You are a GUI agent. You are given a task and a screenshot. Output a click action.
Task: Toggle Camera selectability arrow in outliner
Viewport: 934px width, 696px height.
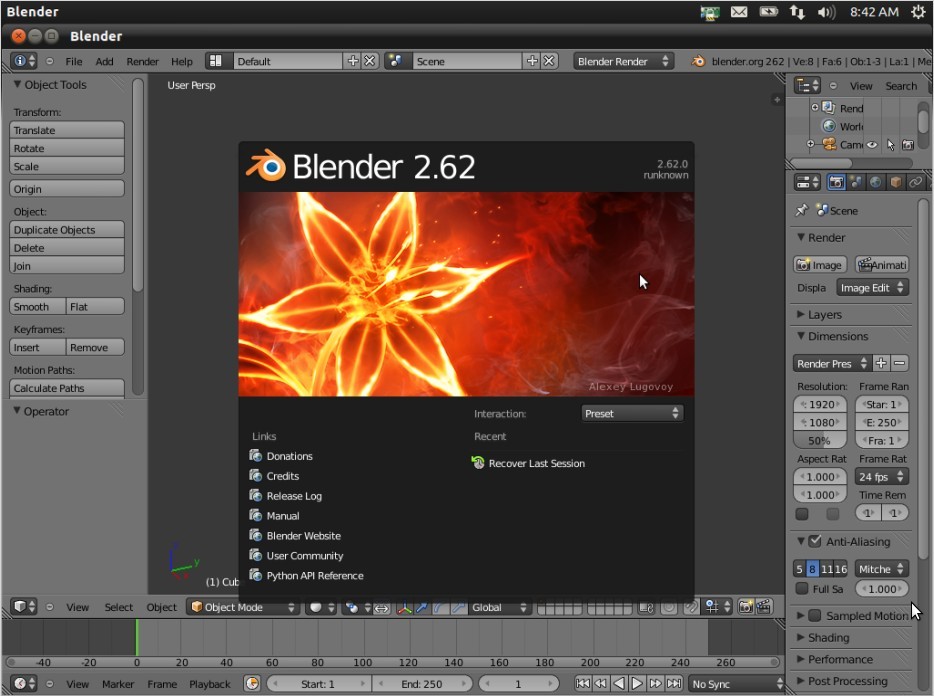coord(891,145)
